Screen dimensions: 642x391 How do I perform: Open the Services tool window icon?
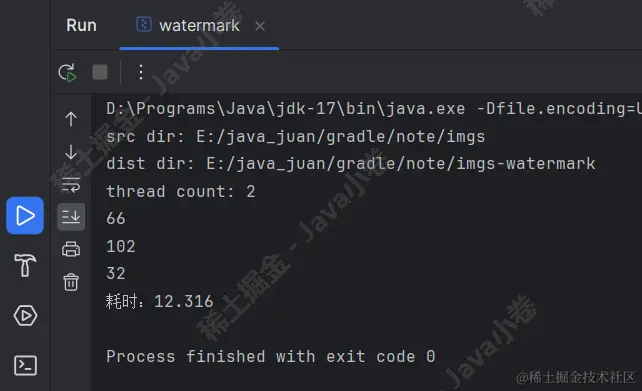[x=25, y=315]
